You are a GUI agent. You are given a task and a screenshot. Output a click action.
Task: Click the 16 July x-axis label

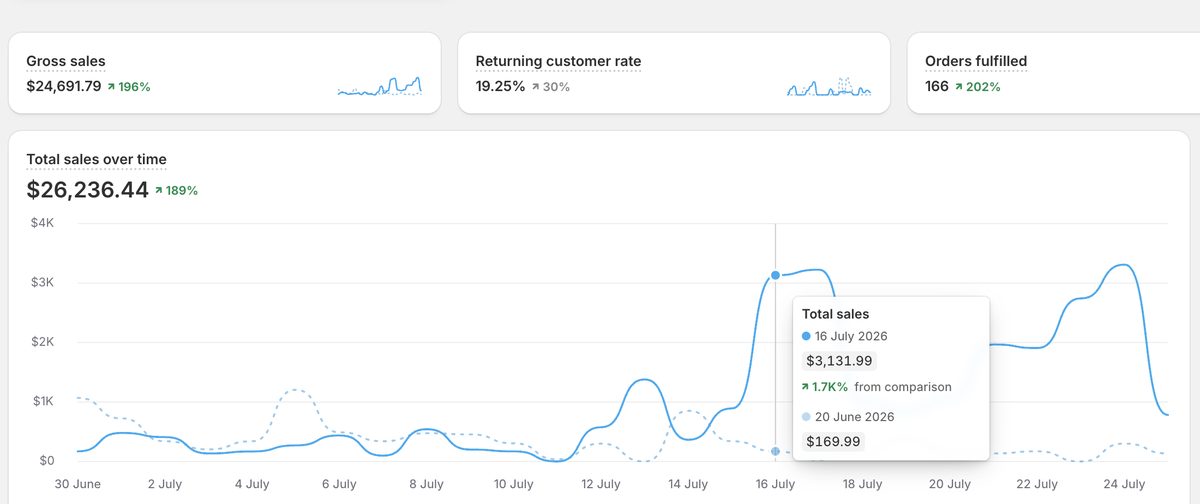pos(775,484)
